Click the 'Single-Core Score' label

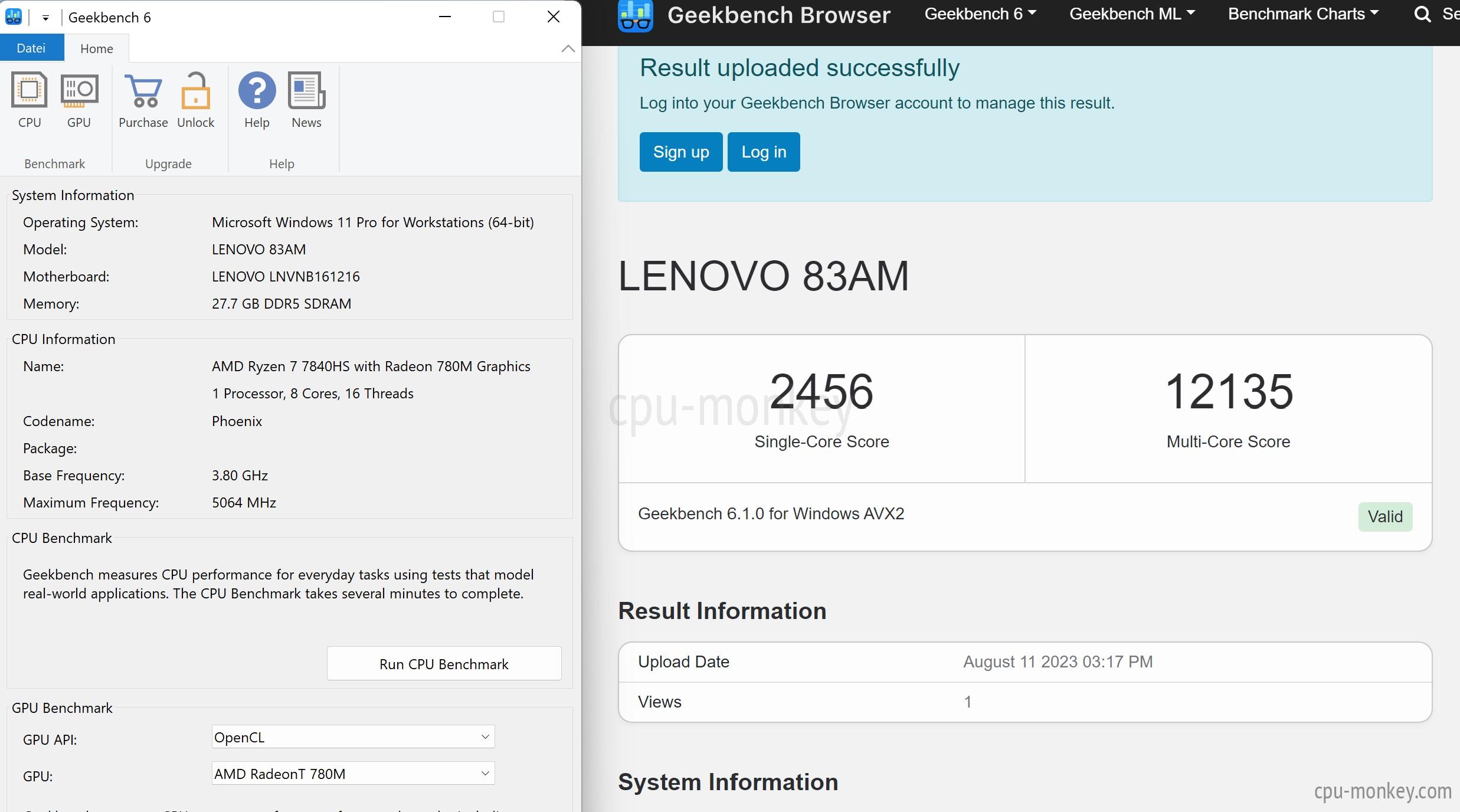(821, 441)
